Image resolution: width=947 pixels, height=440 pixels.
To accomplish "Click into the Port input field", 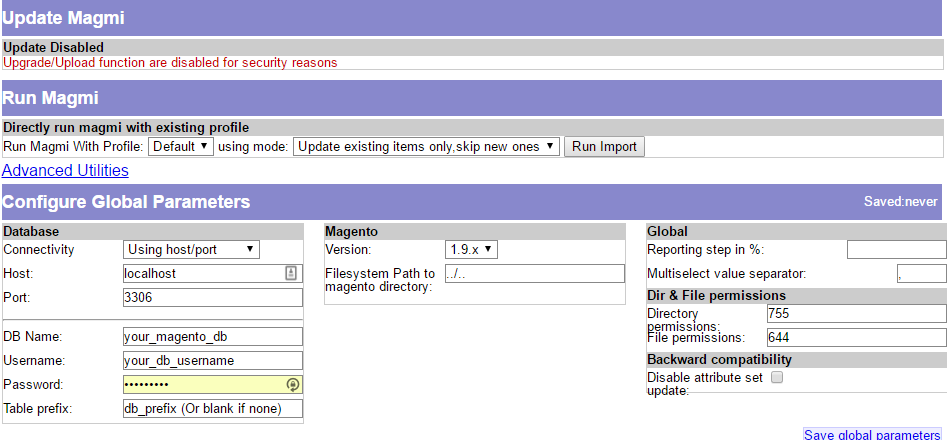I will pos(213,298).
